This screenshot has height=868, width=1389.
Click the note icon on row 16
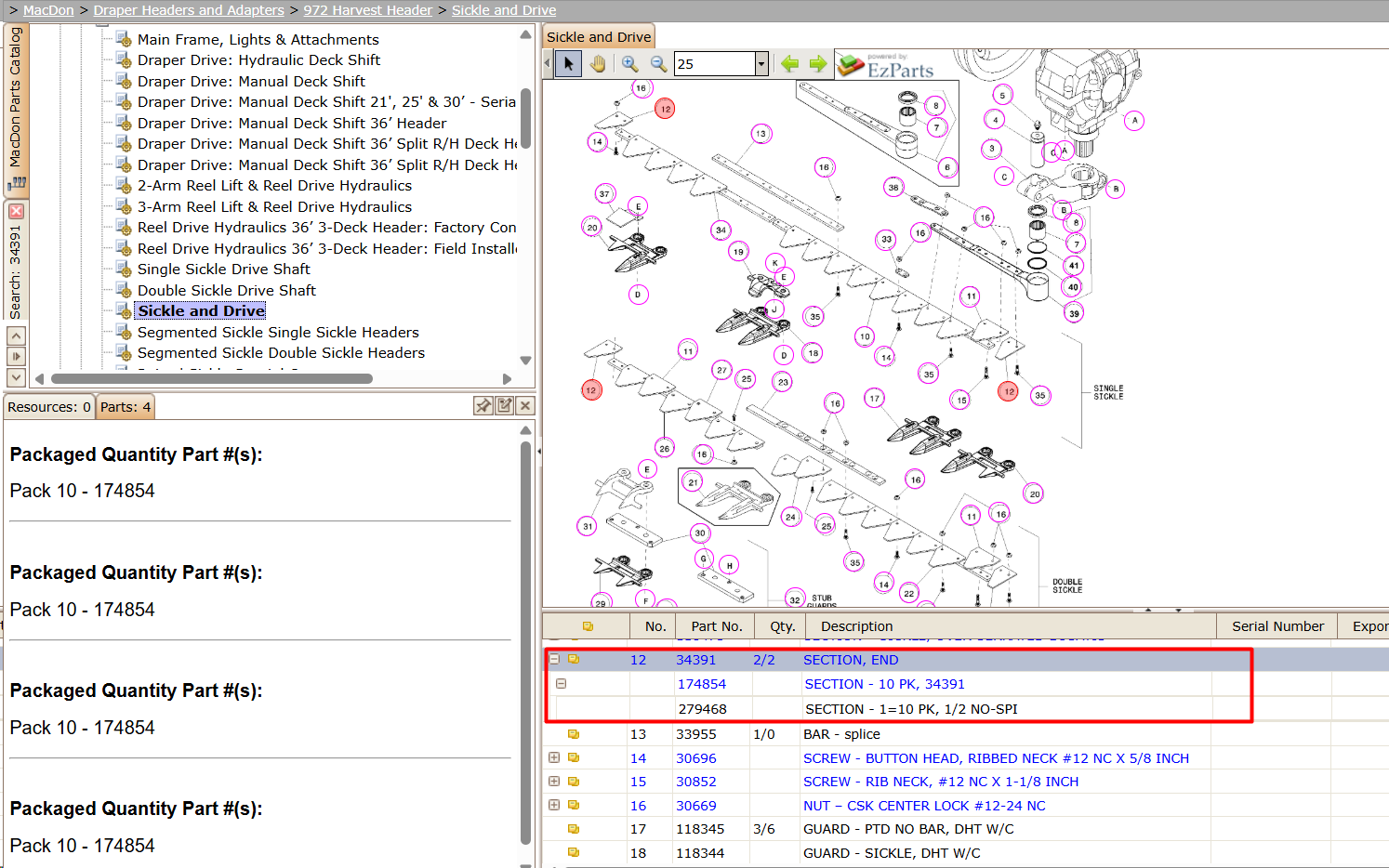click(x=574, y=805)
